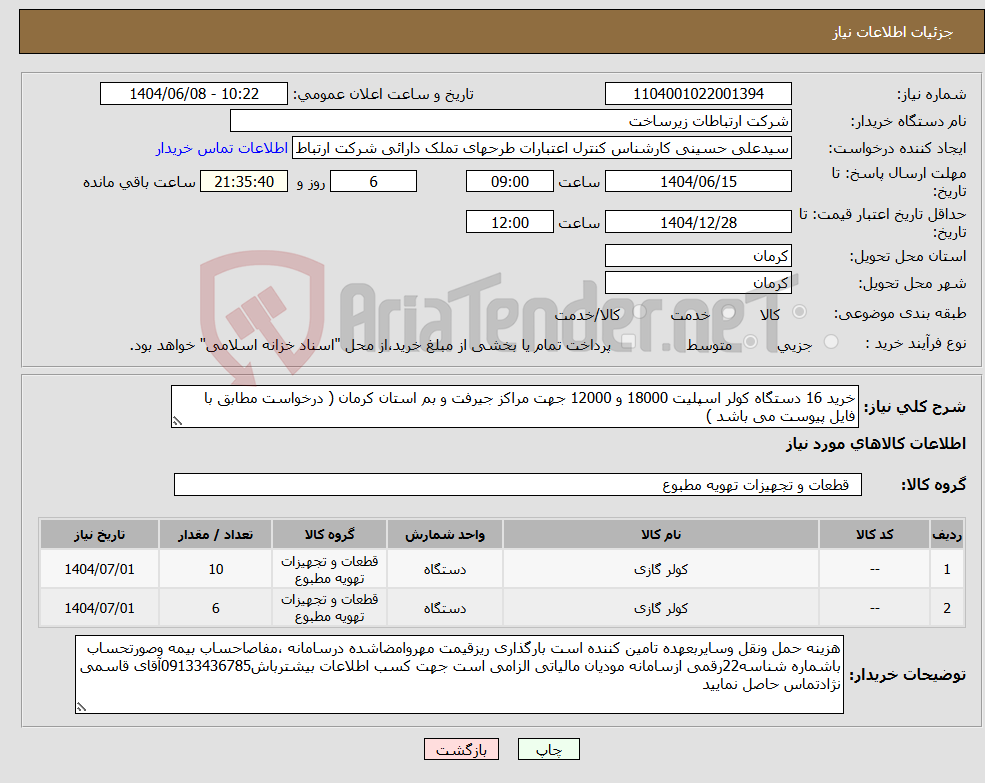
Task: Click the بازگشت (back) button
Action: 461,748
